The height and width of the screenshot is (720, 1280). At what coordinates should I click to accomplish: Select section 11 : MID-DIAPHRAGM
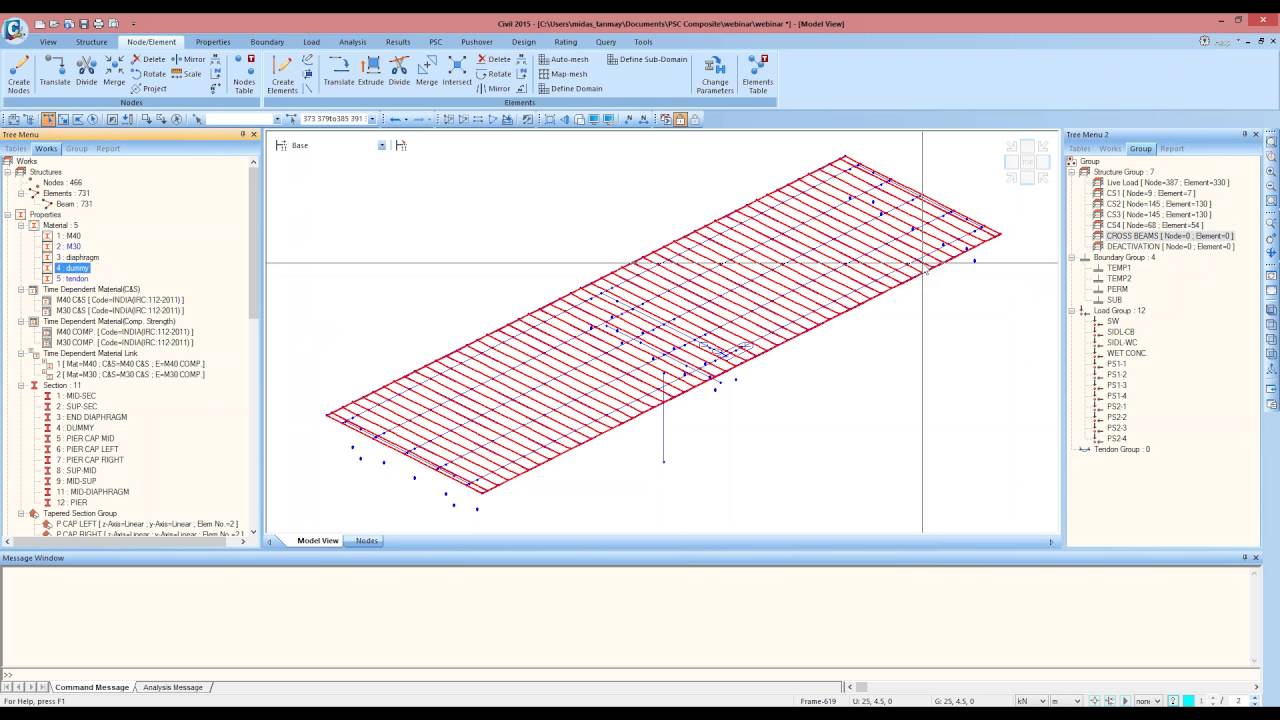pos(92,492)
